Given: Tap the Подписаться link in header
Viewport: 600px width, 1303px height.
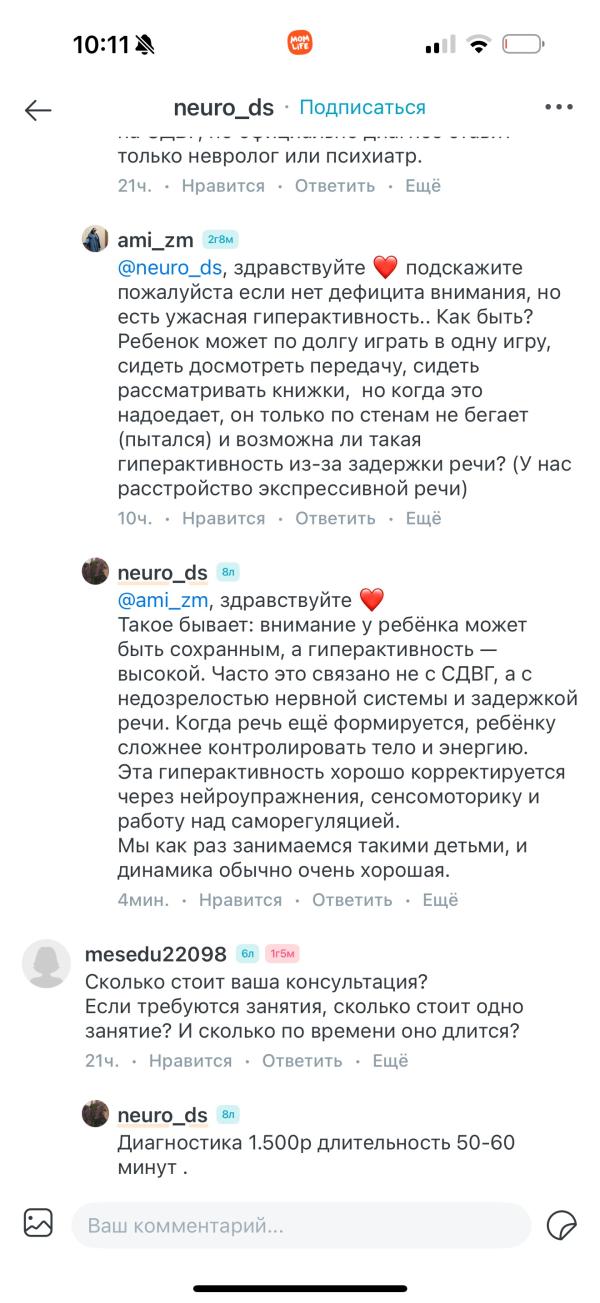Looking at the screenshot, I should coord(362,107).
